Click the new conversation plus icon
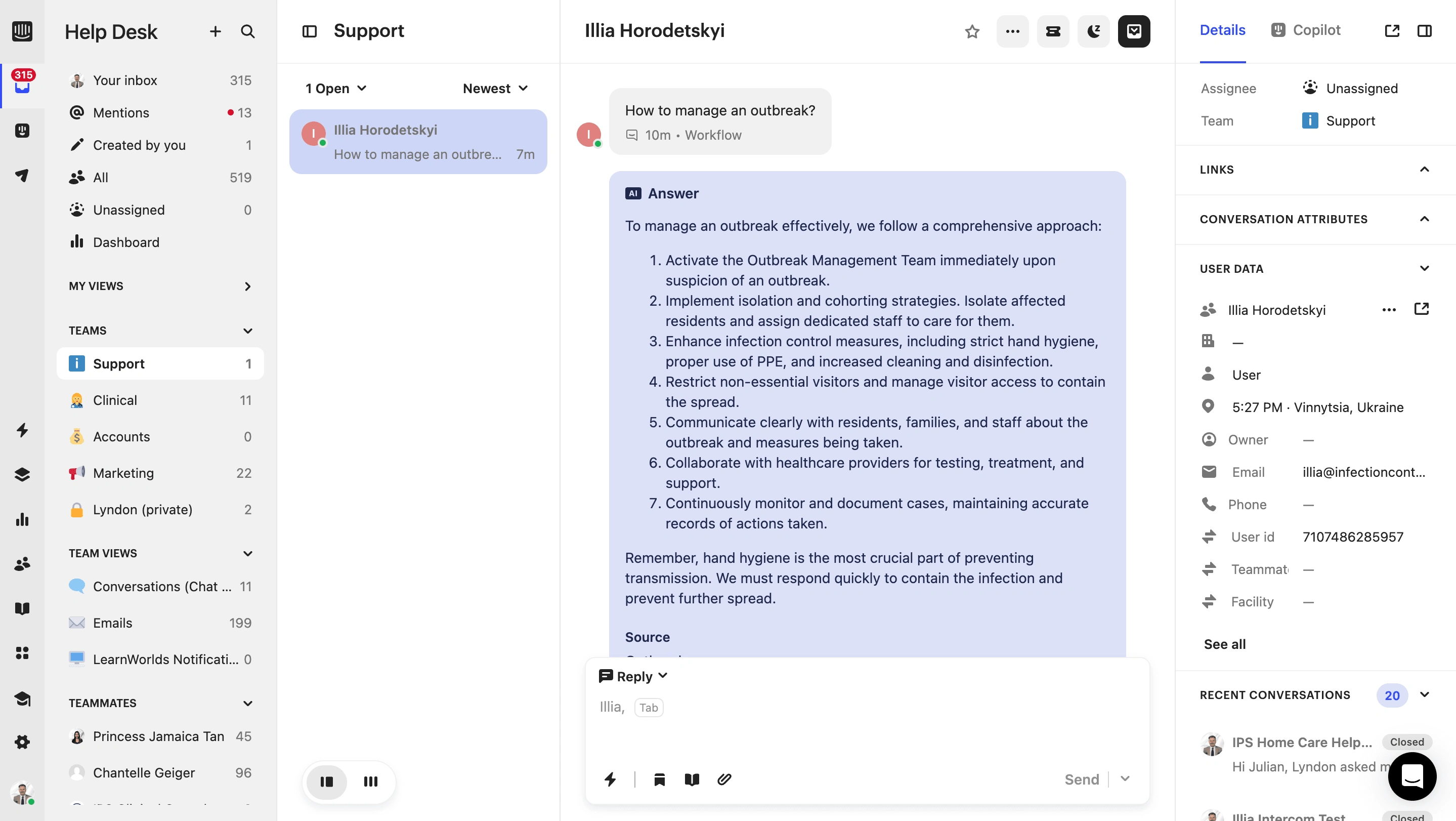The image size is (1456, 821). pyautogui.click(x=214, y=31)
